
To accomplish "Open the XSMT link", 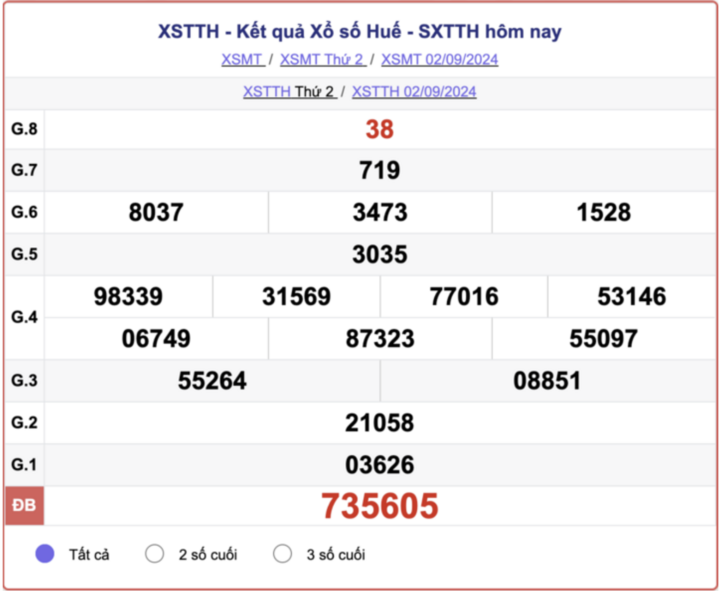I will pyautogui.click(x=242, y=59).
